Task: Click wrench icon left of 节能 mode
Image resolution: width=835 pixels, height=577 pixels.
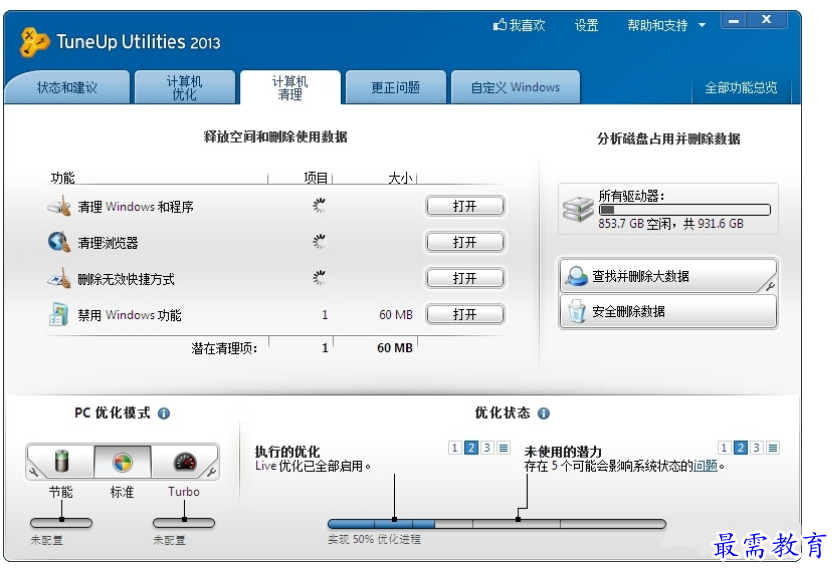Action: click(34, 472)
